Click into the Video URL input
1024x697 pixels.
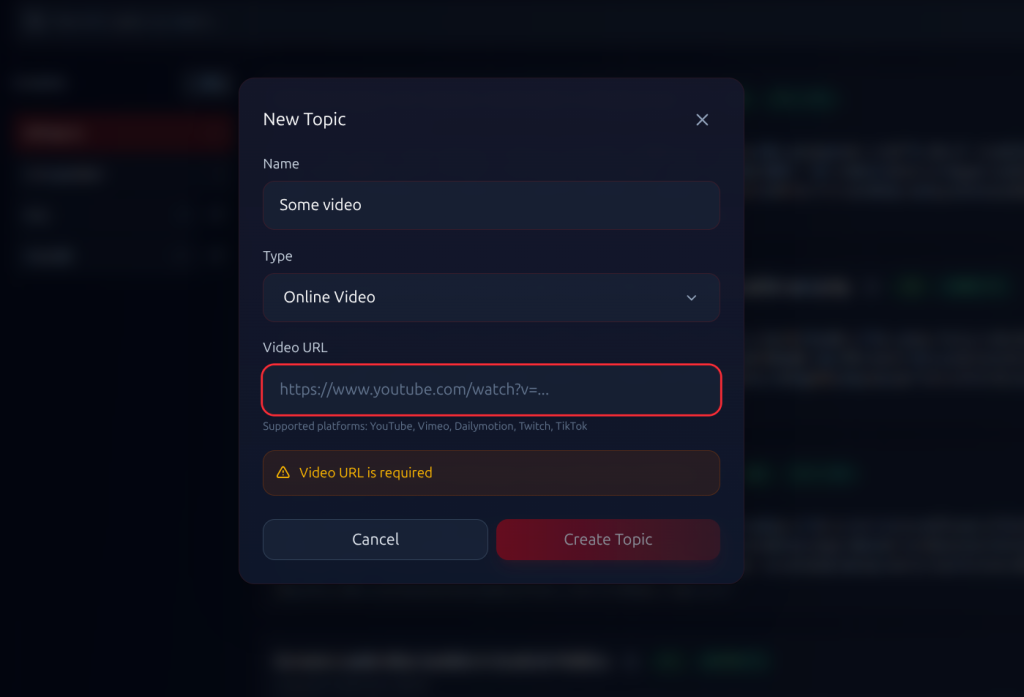(490, 390)
